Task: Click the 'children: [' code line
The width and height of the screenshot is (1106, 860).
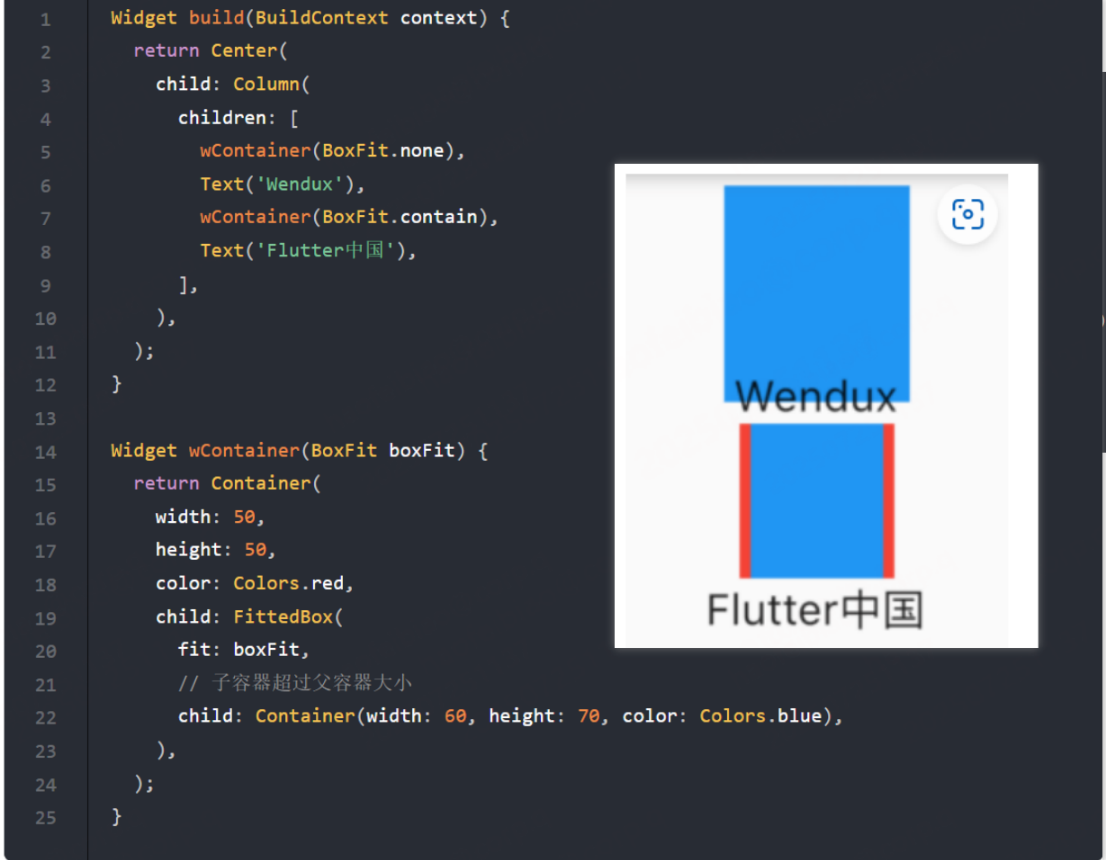Action: [x=238, y=117]
